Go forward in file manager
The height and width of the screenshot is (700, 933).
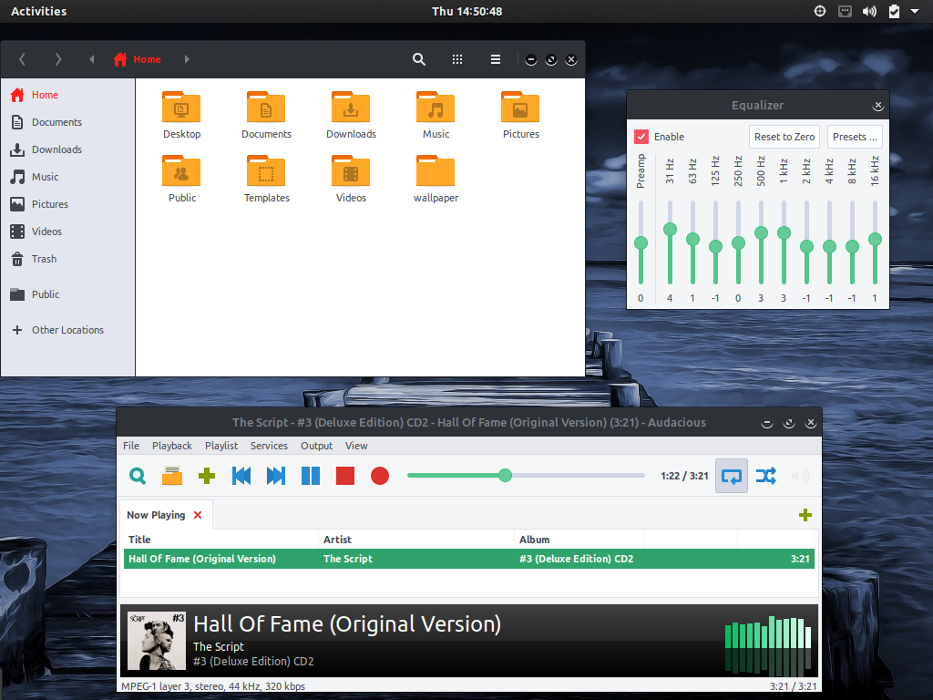58,59
